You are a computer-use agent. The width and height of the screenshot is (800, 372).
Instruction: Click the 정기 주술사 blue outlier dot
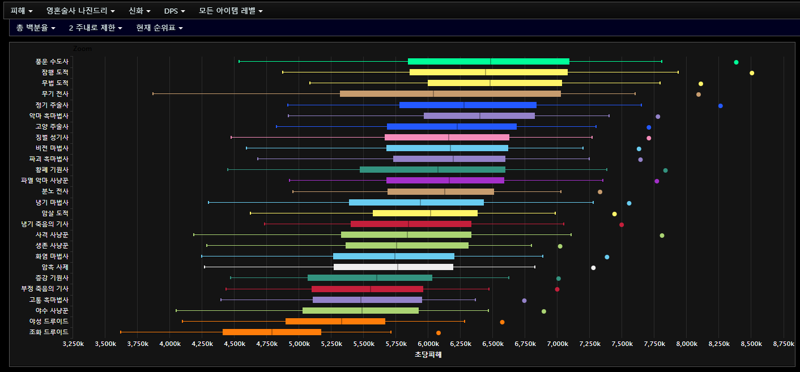click(x=720, y=106)
